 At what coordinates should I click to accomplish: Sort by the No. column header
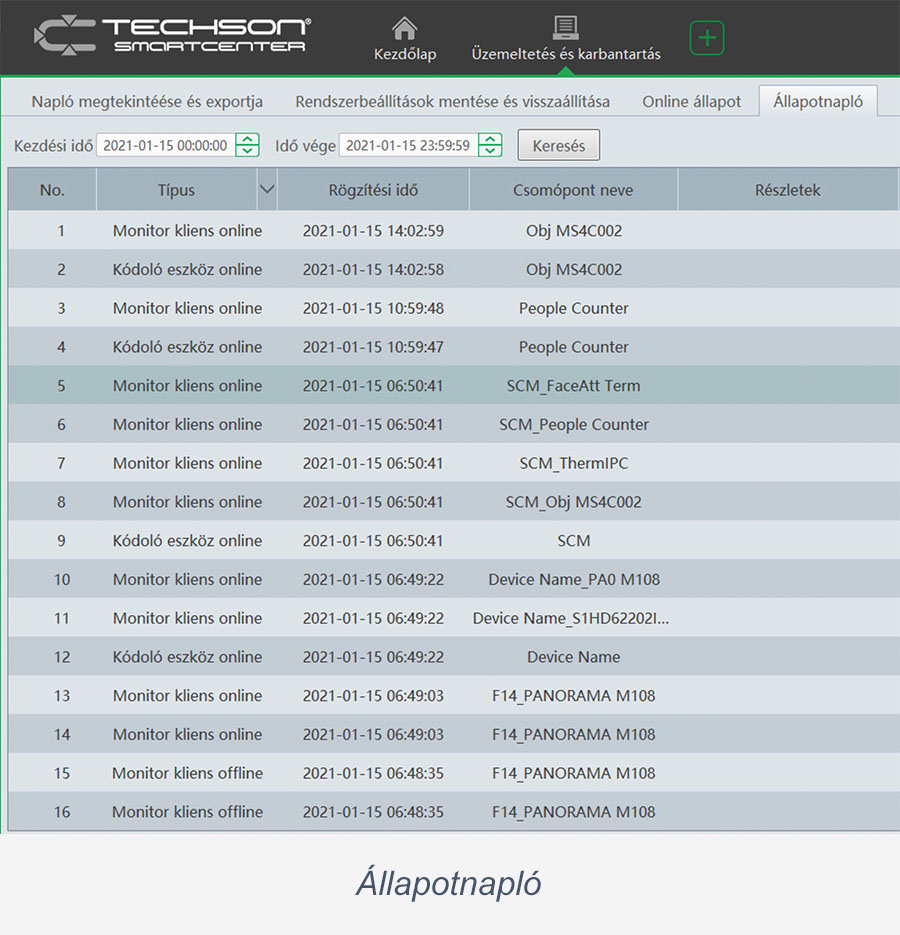[x=52, y=190]
